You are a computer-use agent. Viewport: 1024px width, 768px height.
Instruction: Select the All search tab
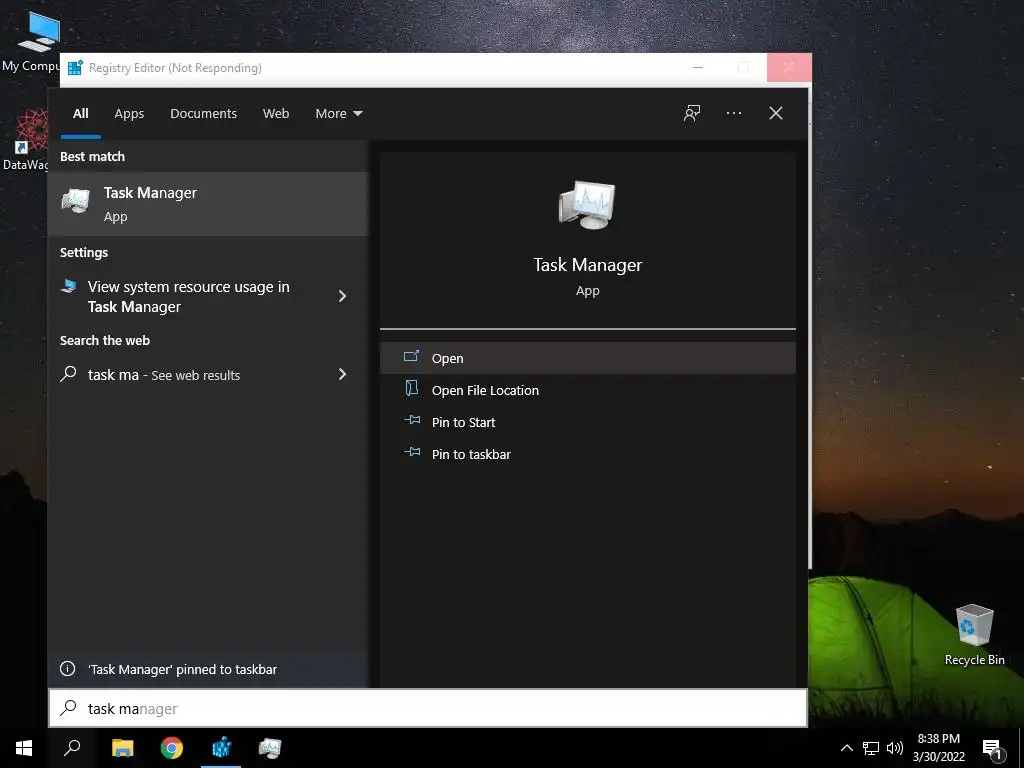[81, 114]
